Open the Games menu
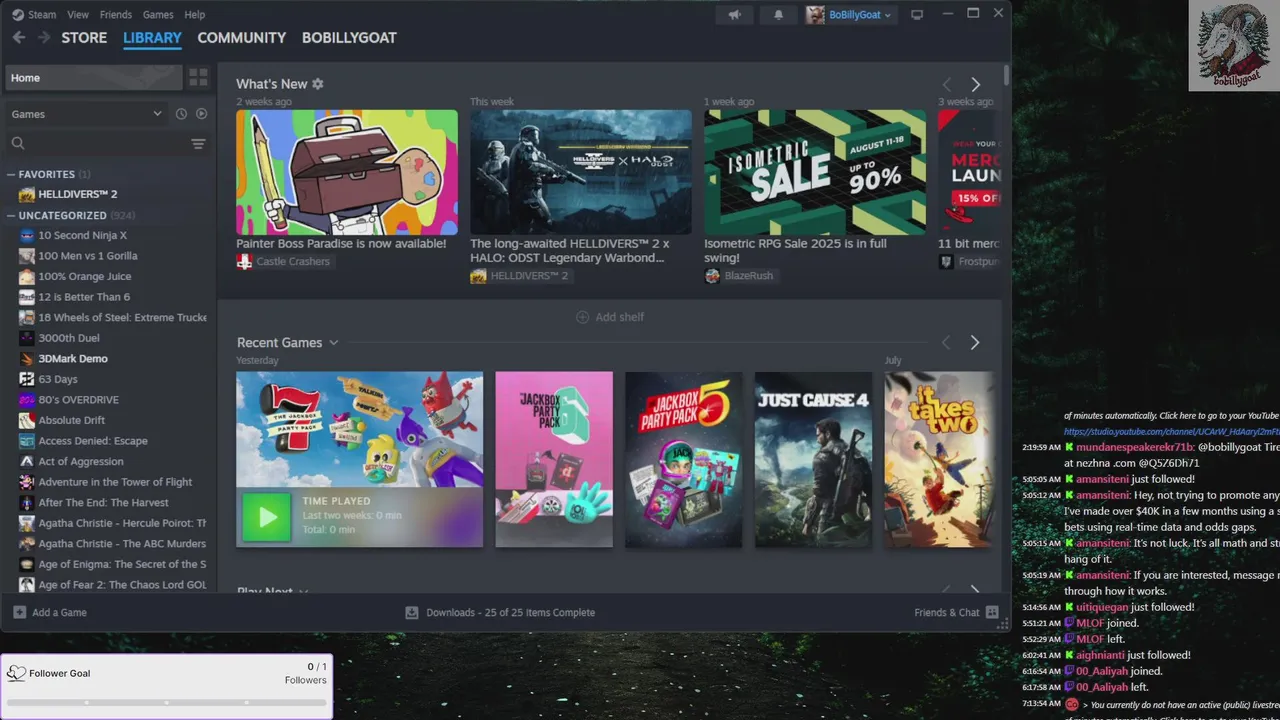The image size is (1280, 720). point(158,15)
